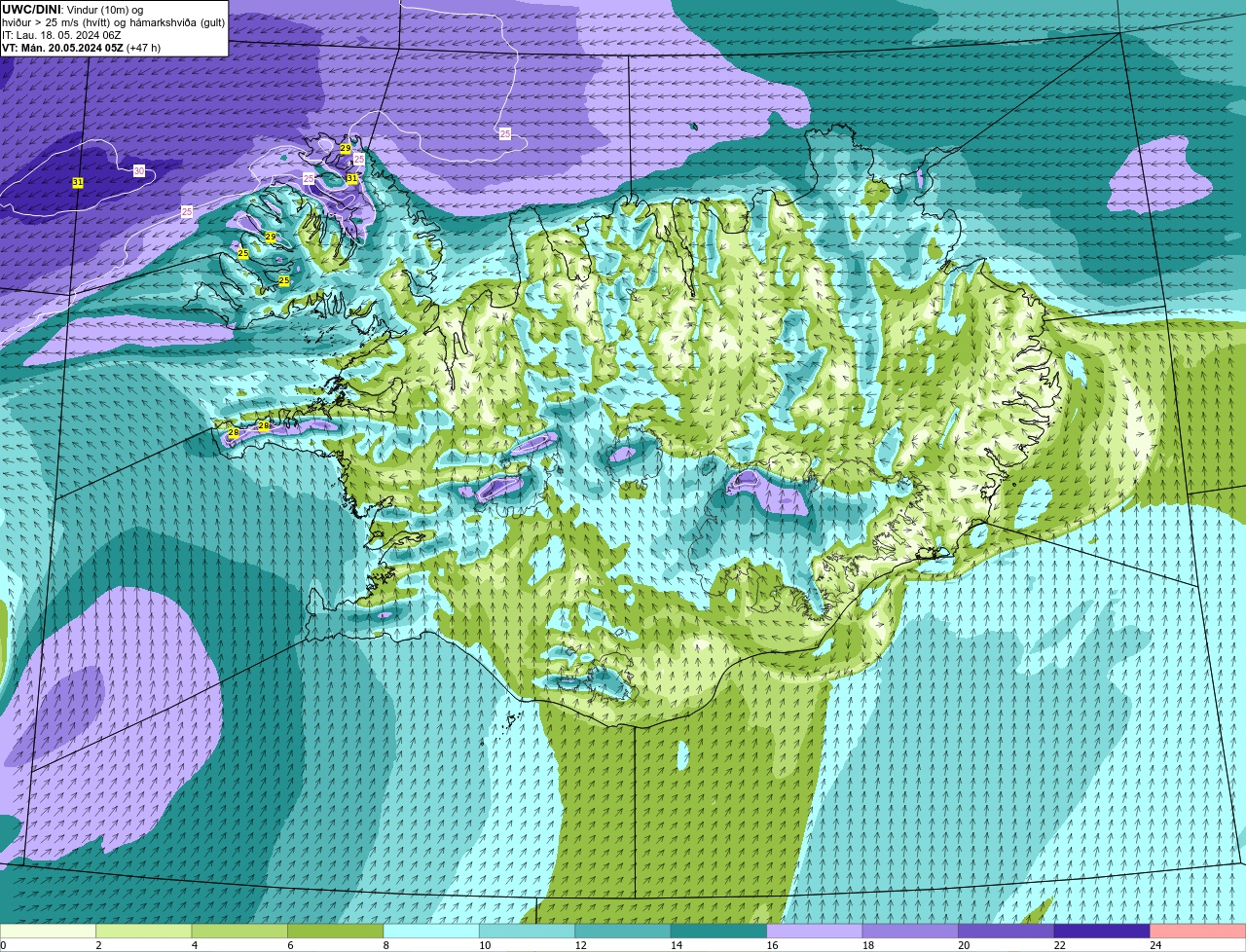Click the pink above-24 m/s legend swatch
The height and width of the screenshot is (952, 1246).
[1198, 932]
